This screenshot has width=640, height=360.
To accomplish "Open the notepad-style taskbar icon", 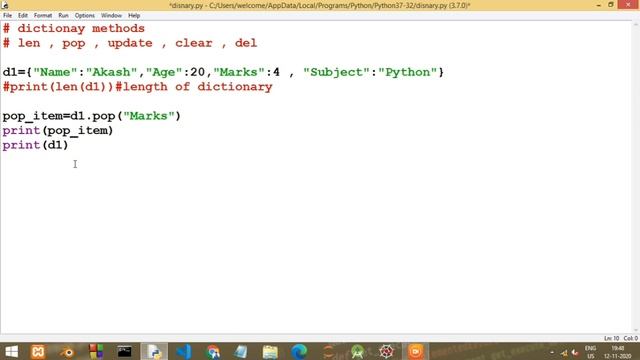I will pos(241,351).
